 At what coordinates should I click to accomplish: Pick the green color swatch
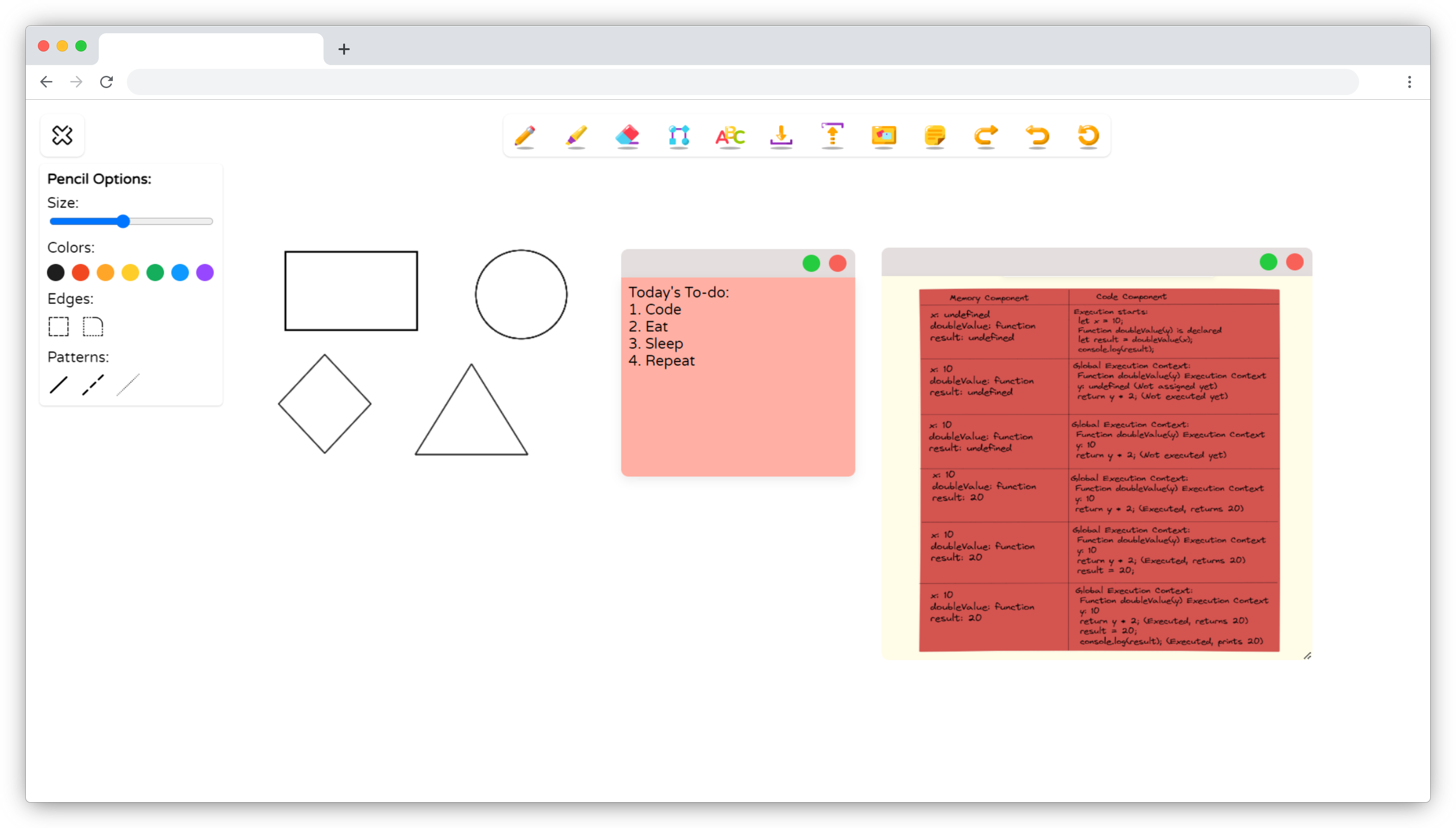tap(155, 273)
